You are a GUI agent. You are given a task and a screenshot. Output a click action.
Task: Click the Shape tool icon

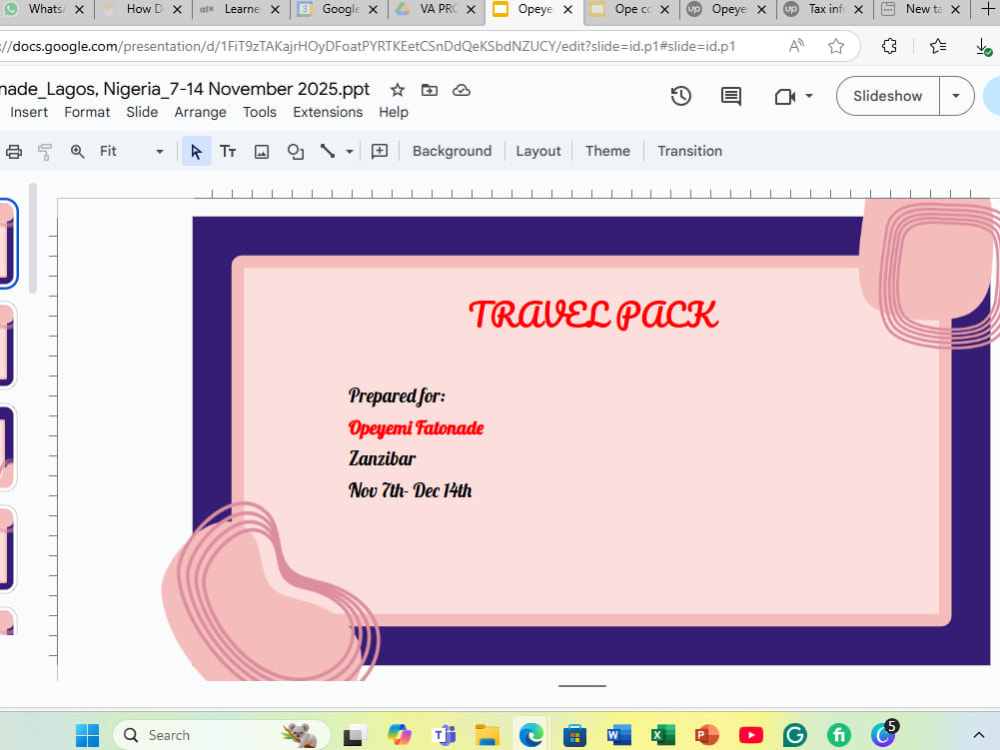point(295,152)
